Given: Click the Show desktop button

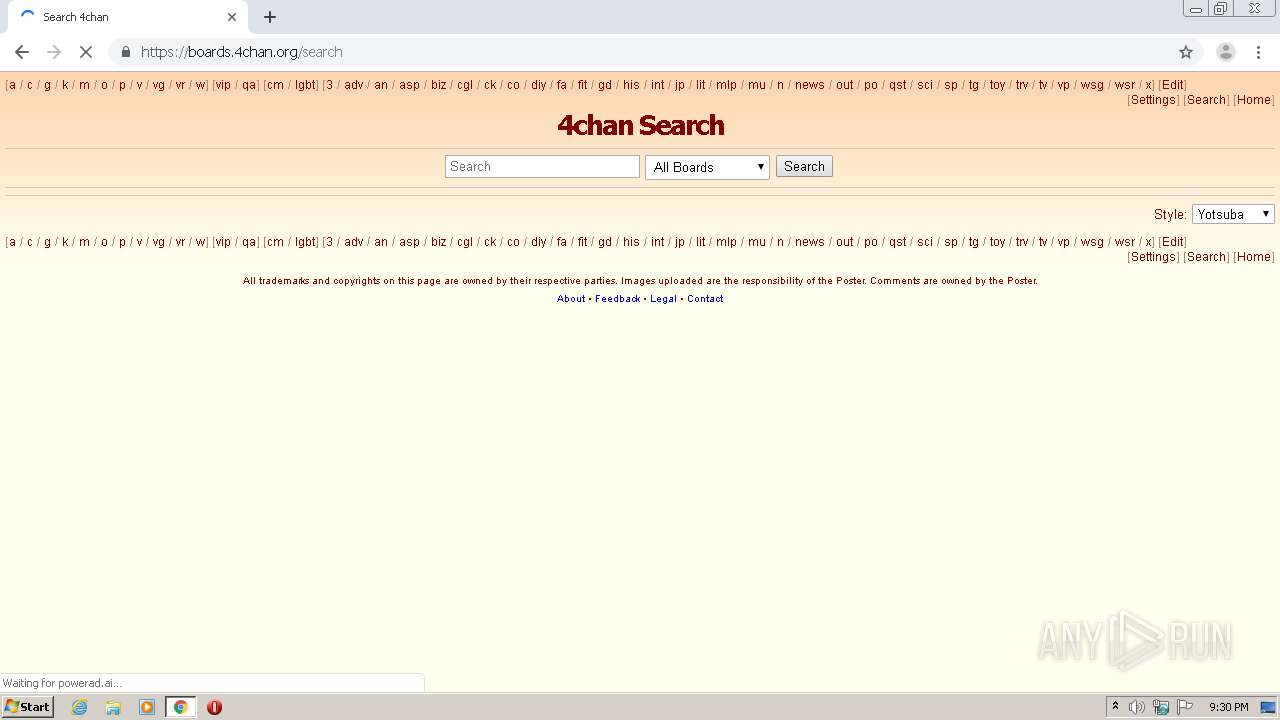Looking at the screenshot, I should point(1269,707).
